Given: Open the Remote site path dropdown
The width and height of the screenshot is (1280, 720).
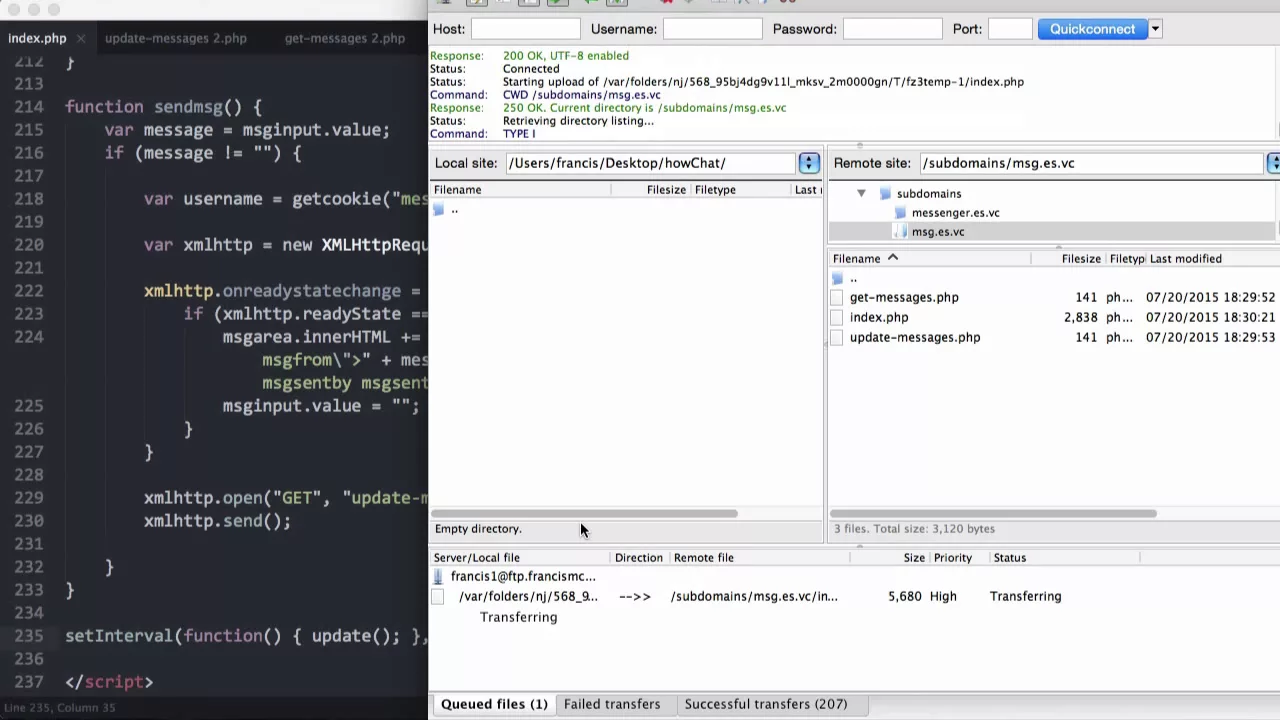Looking at the screenshot, I should tap(1274, 163).
